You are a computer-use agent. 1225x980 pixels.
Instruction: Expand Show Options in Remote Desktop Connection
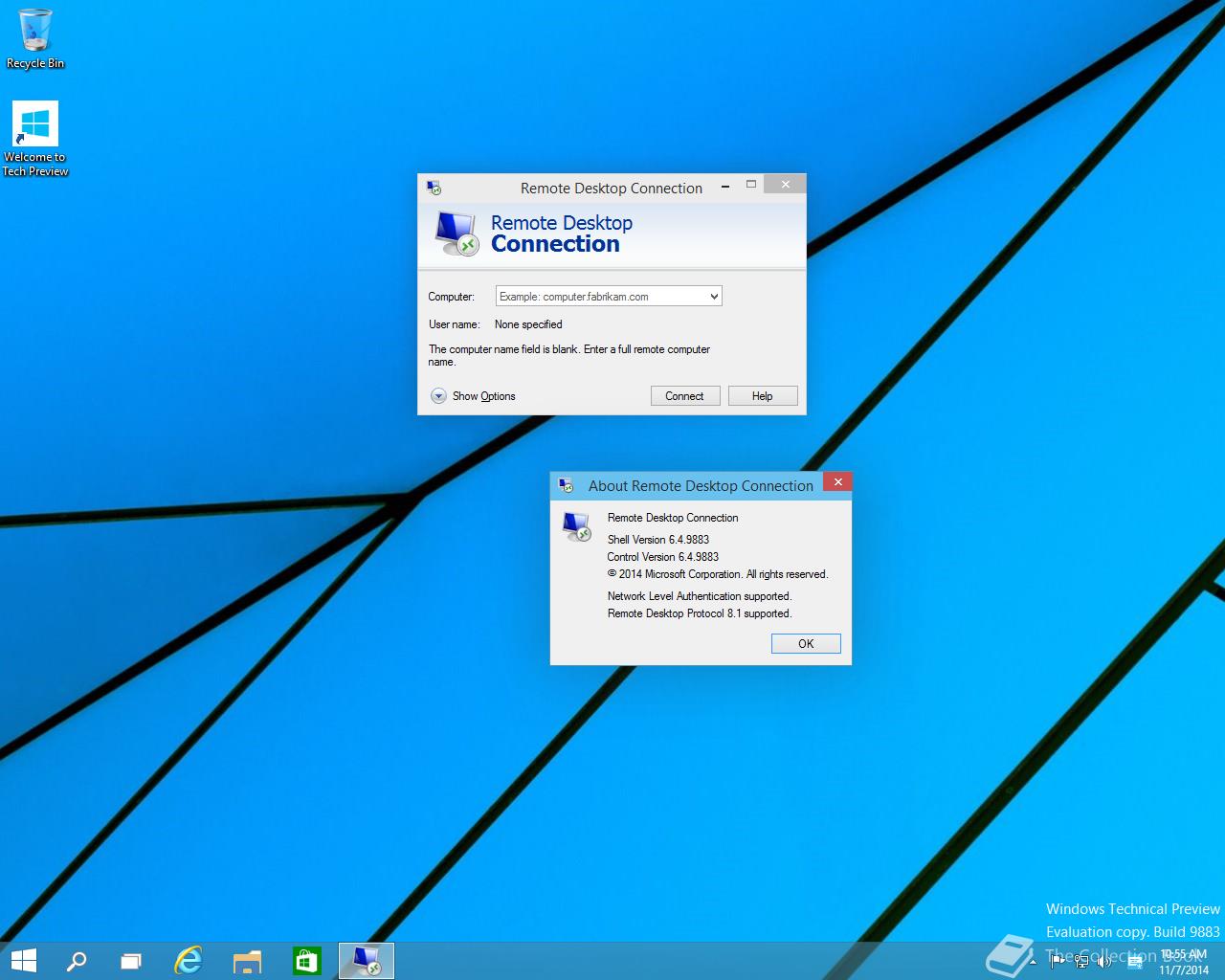(x=474, y=396)
